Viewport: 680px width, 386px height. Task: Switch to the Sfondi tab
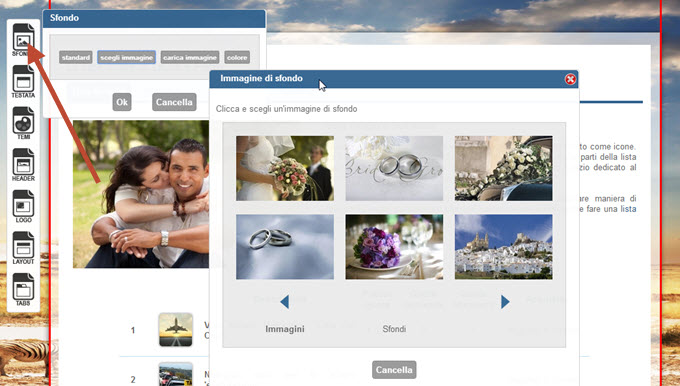point(394,329)
